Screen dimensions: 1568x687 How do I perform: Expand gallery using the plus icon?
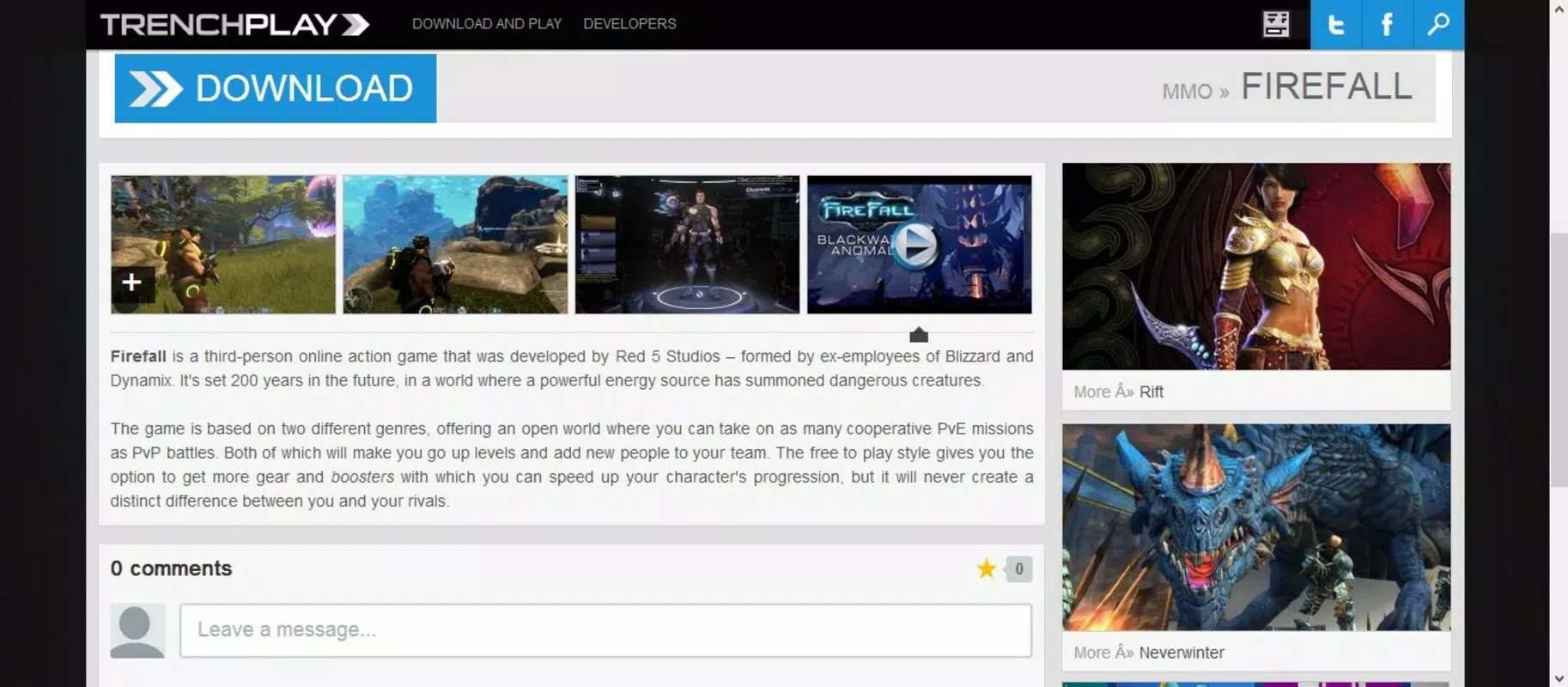pos(131,283)
